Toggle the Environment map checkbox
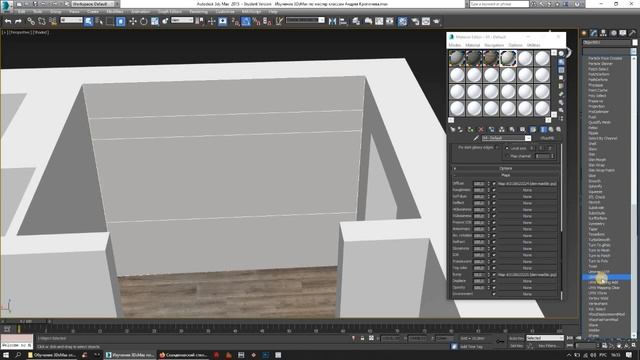 coord(494,294)
